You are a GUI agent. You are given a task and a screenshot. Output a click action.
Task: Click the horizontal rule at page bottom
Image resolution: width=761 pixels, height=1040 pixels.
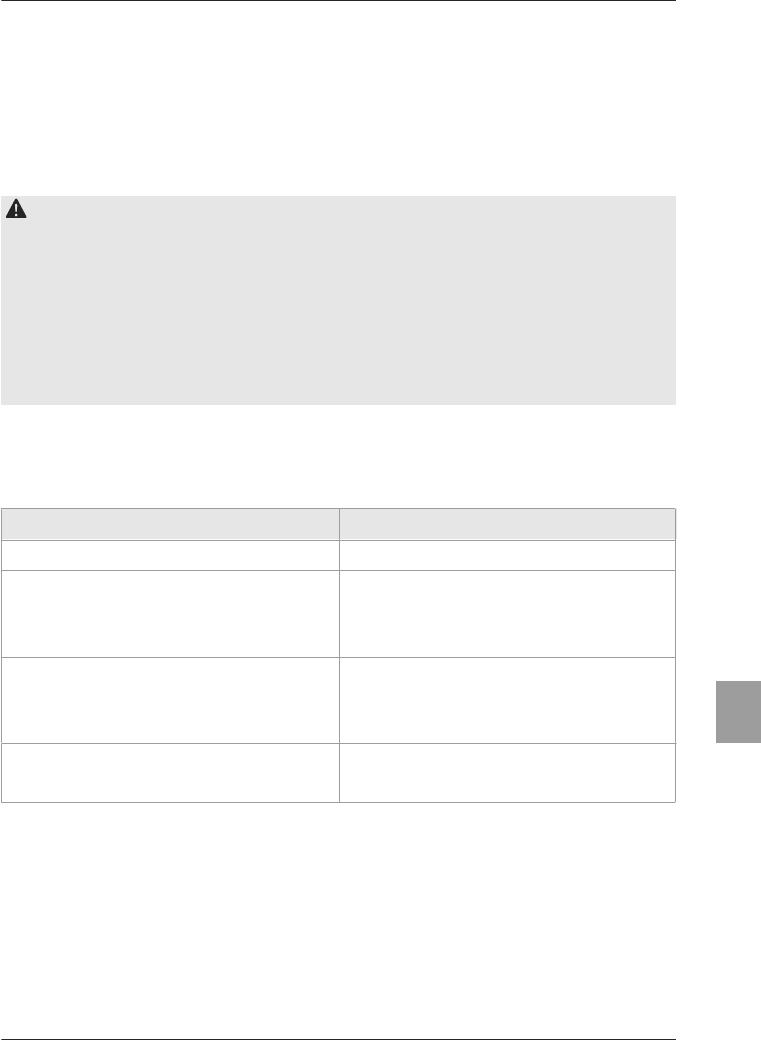pyautogui.click(x=338, y=1039)
